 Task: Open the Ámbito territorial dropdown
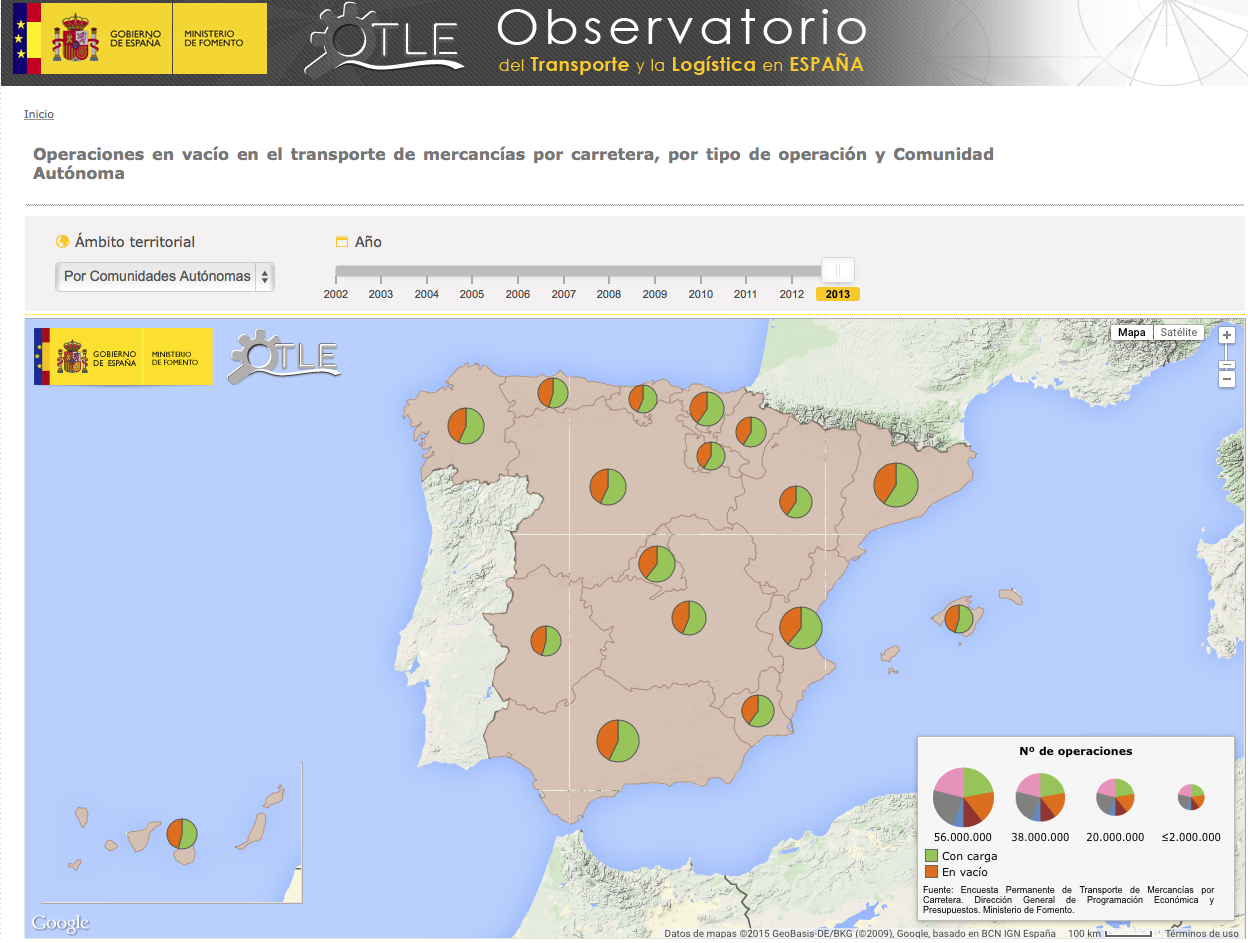coord(165,277)
